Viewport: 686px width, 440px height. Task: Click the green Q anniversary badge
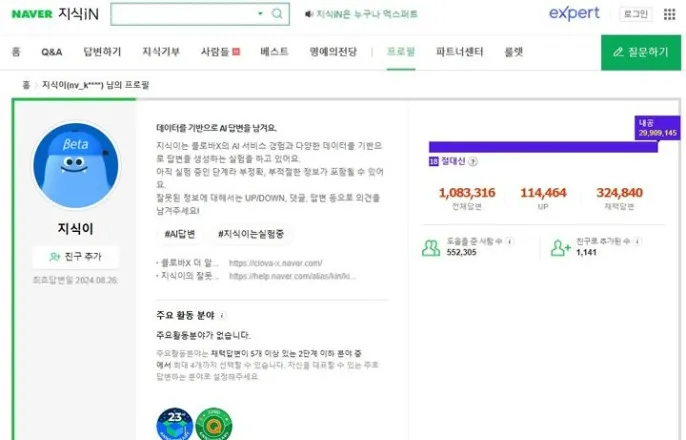pos(214,424)
